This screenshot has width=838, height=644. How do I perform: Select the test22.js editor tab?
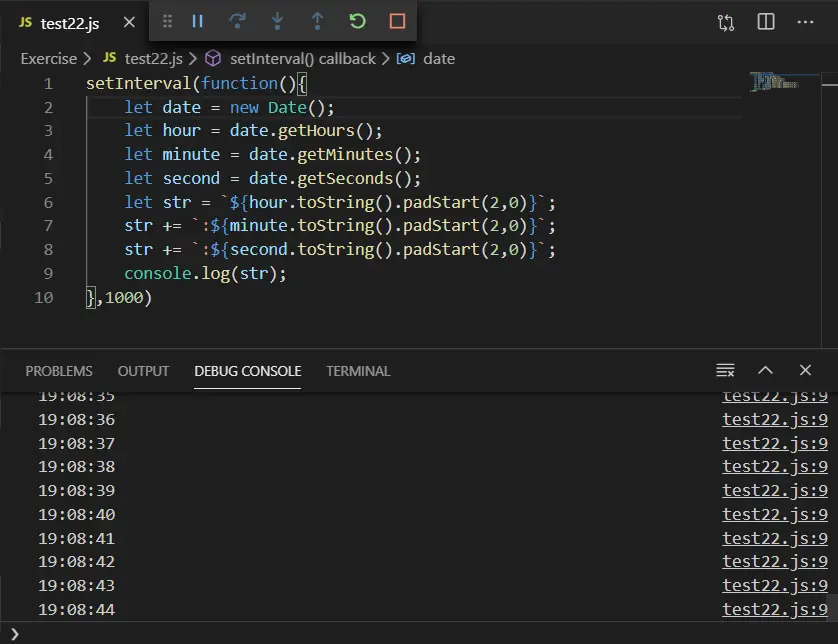tap(69, 23)
